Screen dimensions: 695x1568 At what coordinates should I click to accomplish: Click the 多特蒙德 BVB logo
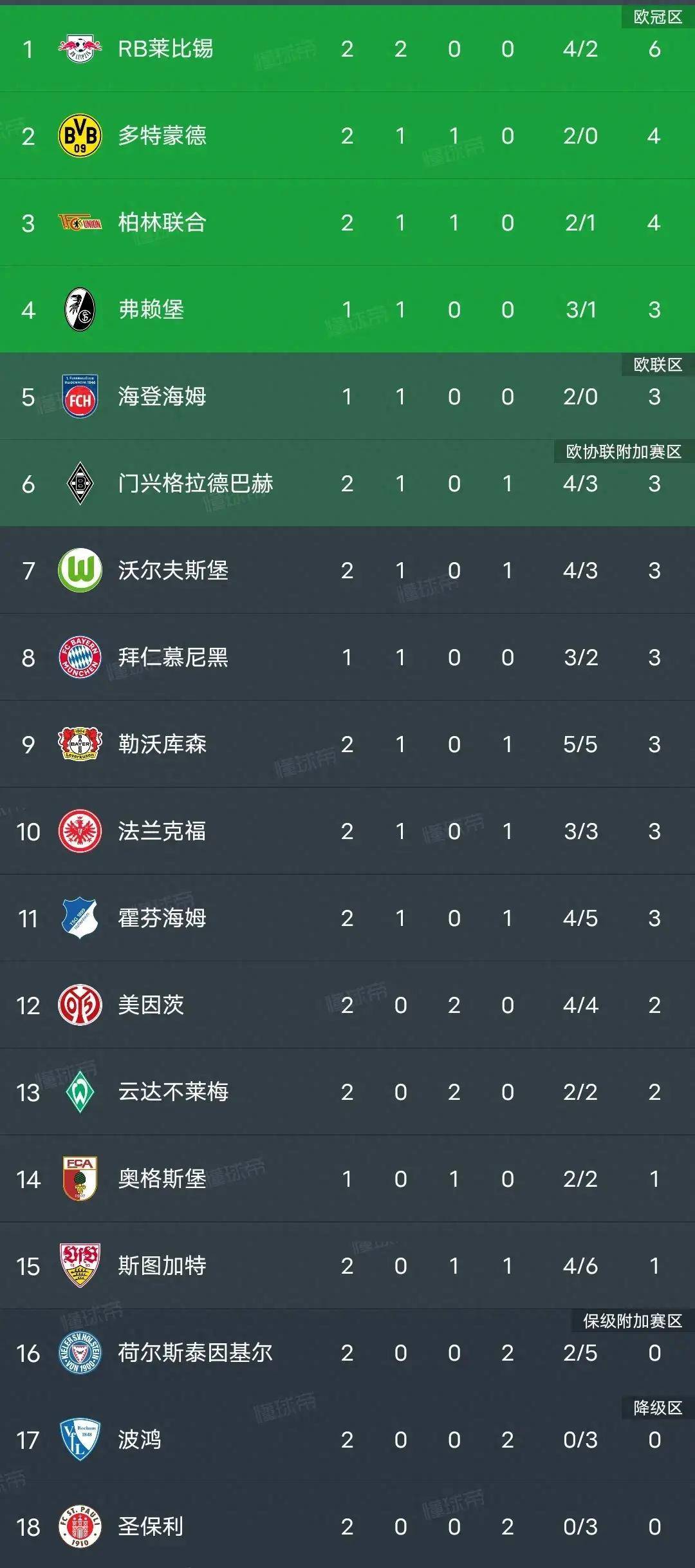[x=80, y=137]
